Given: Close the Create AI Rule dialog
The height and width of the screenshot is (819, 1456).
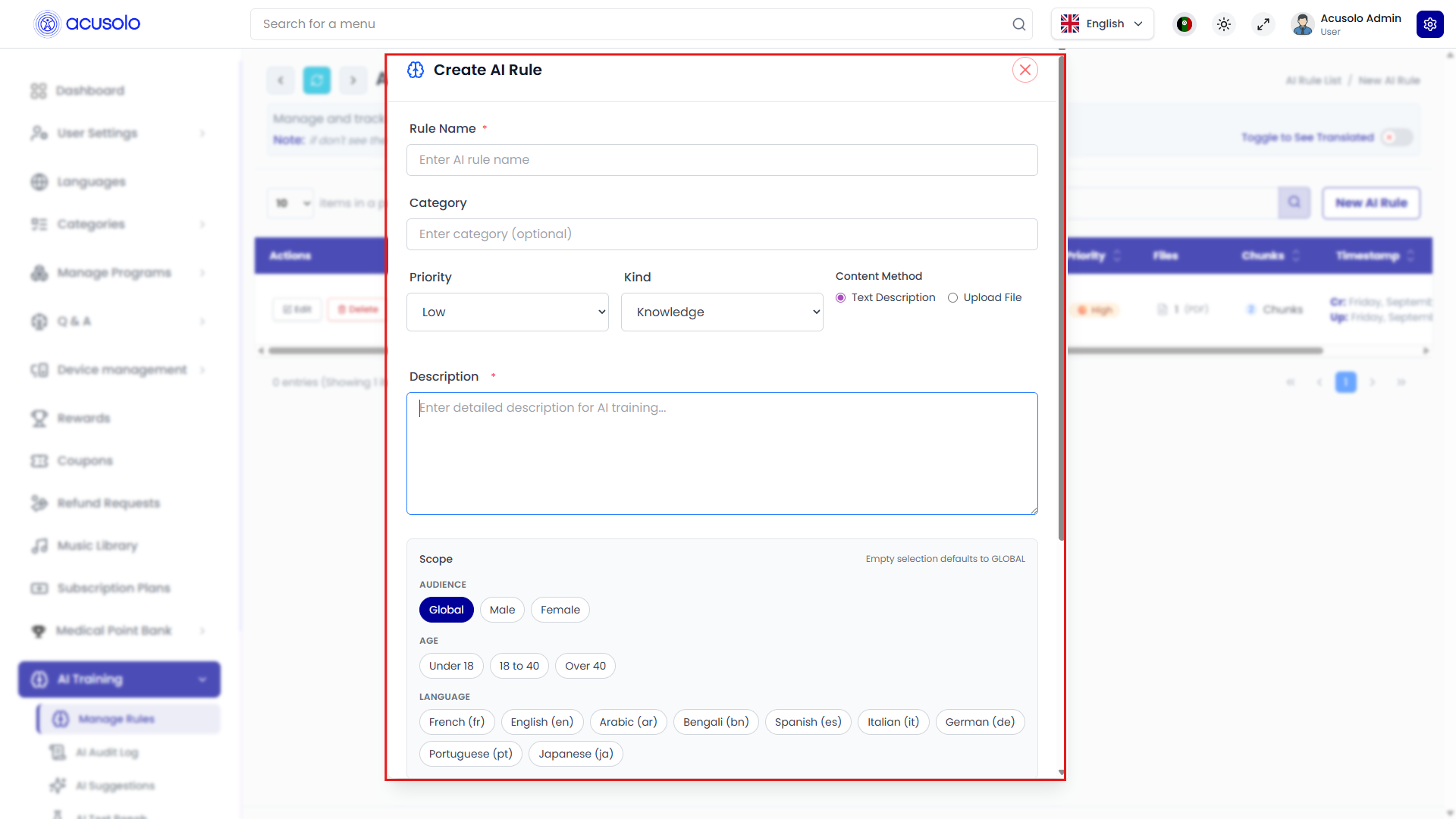Looking at the screenshot, I should [x=1025, y=70].
